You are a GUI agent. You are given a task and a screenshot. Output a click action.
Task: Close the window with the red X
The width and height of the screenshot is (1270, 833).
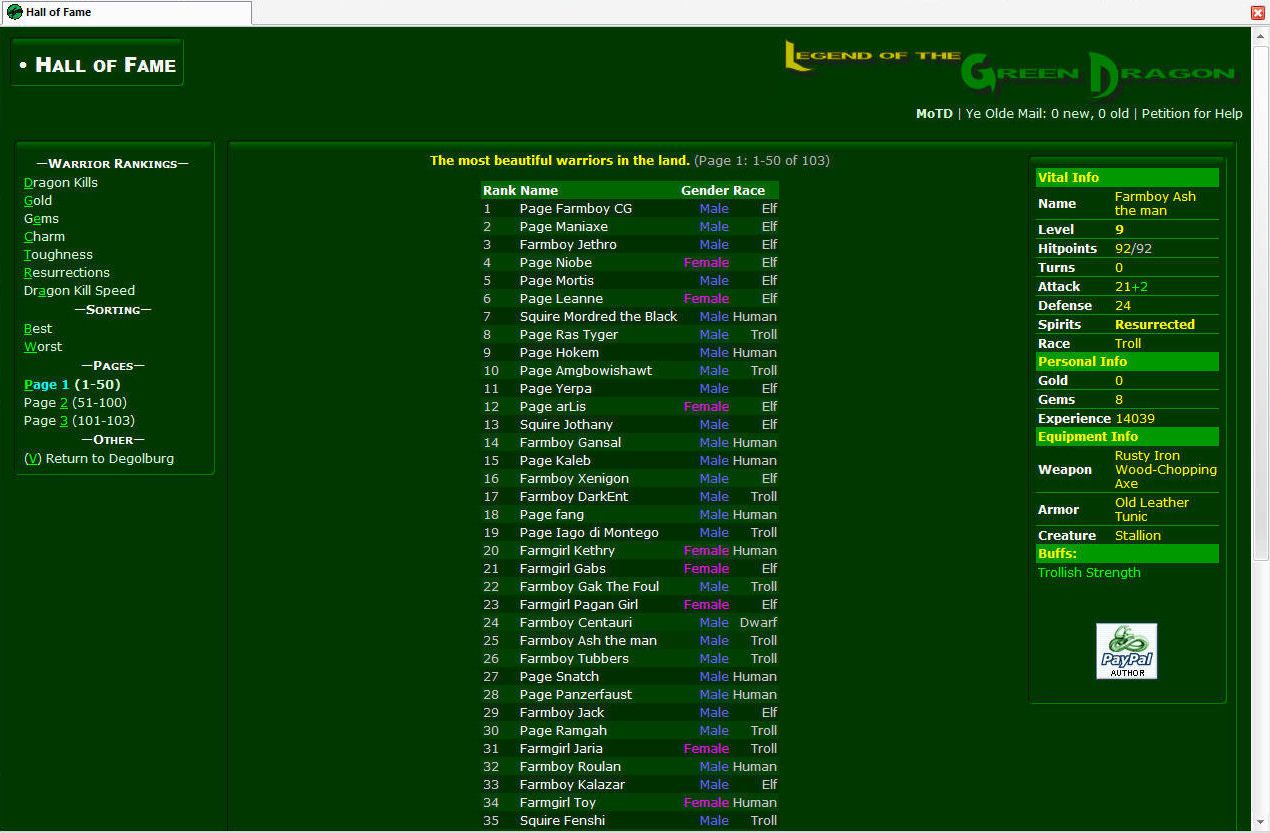[1258, 12]
